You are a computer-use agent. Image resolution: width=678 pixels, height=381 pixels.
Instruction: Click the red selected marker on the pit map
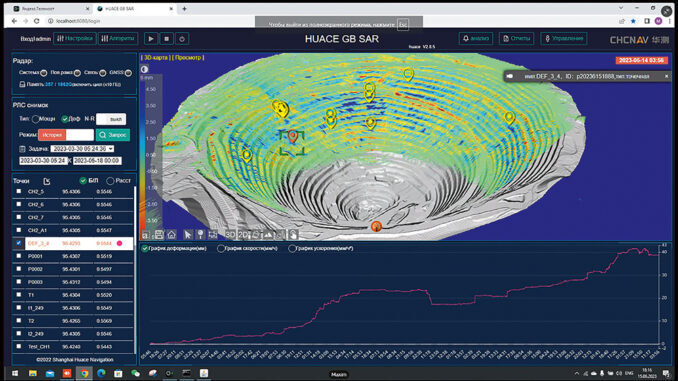pyautogui.click(x=293, y=136)
